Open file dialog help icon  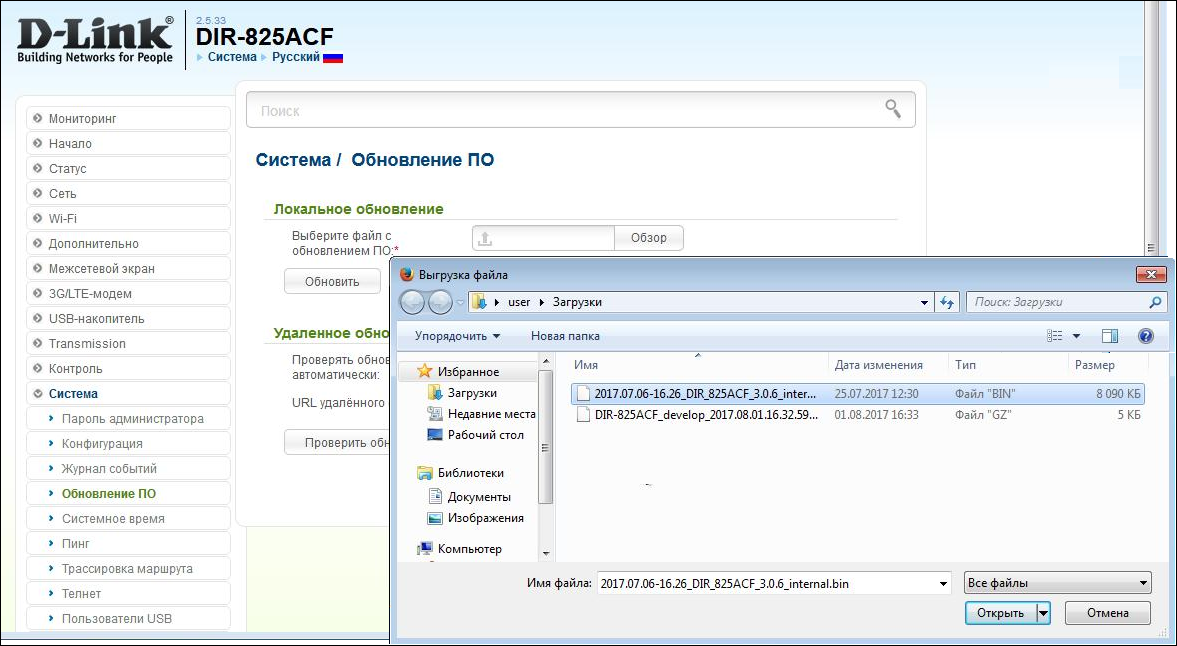[x=1146, y=336]
